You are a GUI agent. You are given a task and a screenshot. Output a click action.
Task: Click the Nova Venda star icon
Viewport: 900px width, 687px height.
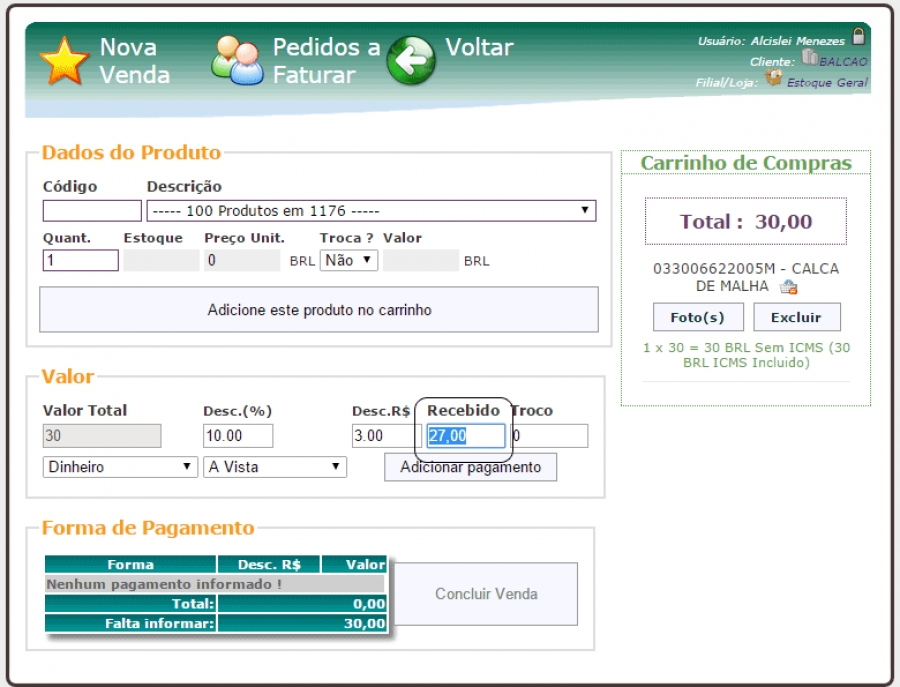(x=64, y=61)
